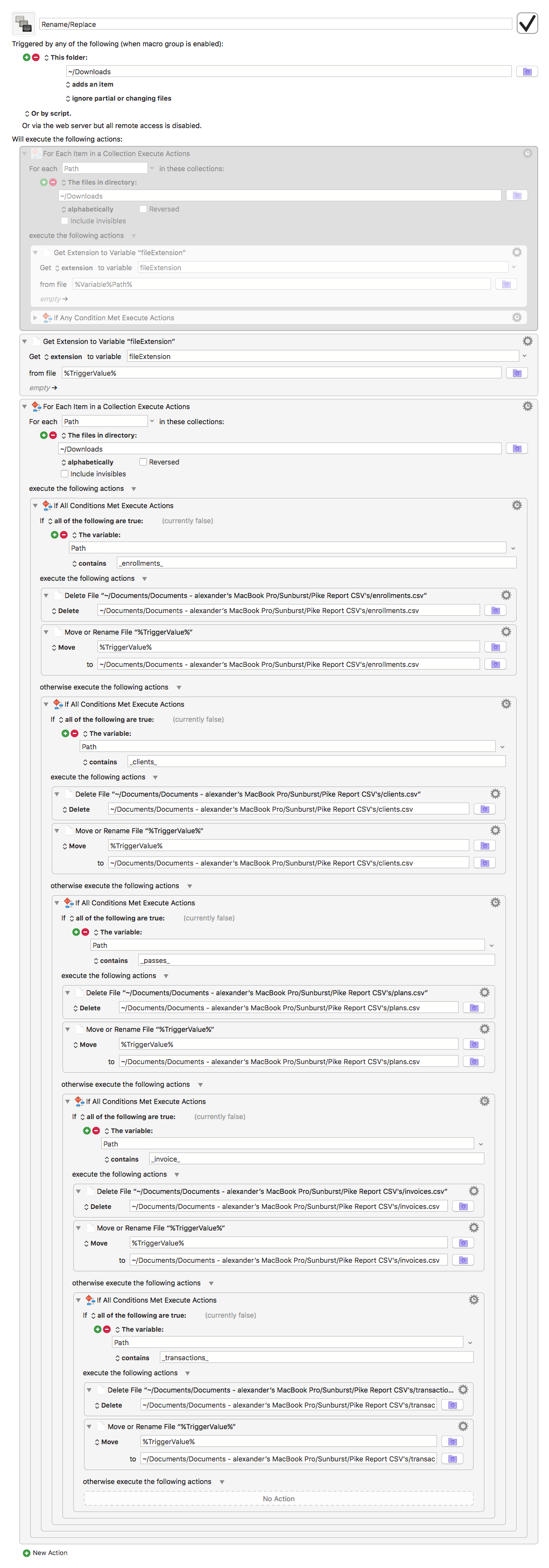549x1568 pixels.
Task: Click the No Action placeholder
Action: [x=279, y=1499]
